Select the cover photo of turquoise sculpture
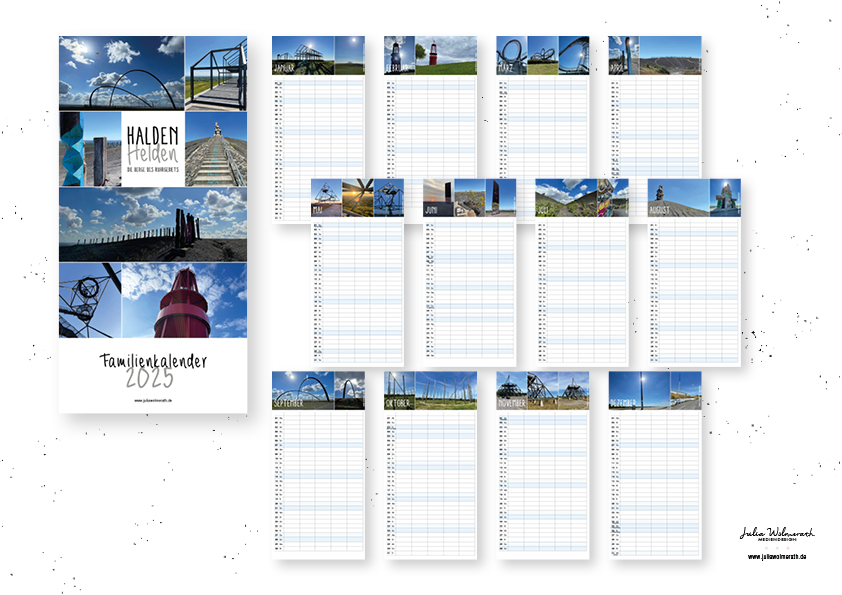Viewport: 842px width, 595px height. point(90,149)
